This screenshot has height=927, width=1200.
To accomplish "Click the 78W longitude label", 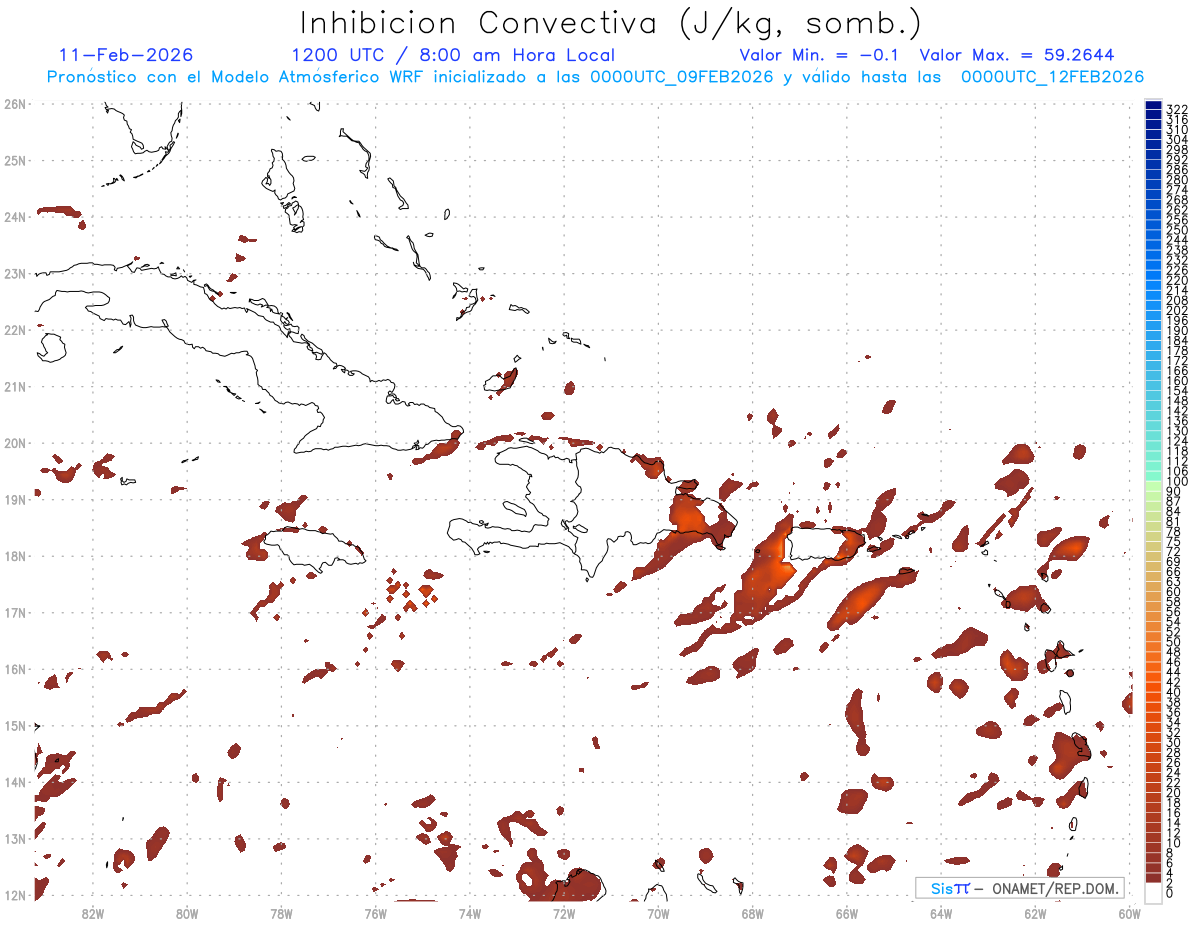I will pyautogui.click(x=281, y=913).
